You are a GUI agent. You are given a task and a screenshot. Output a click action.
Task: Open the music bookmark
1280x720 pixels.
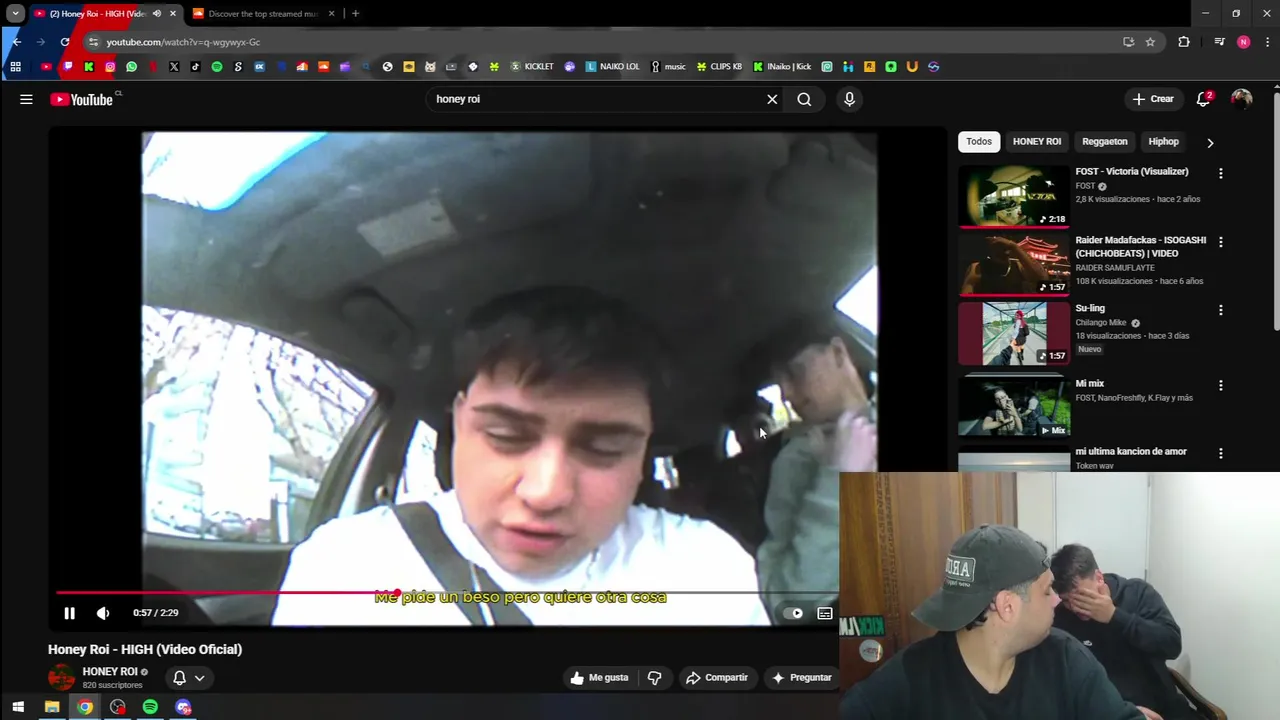pyautogui.click(x=668, y=67)
